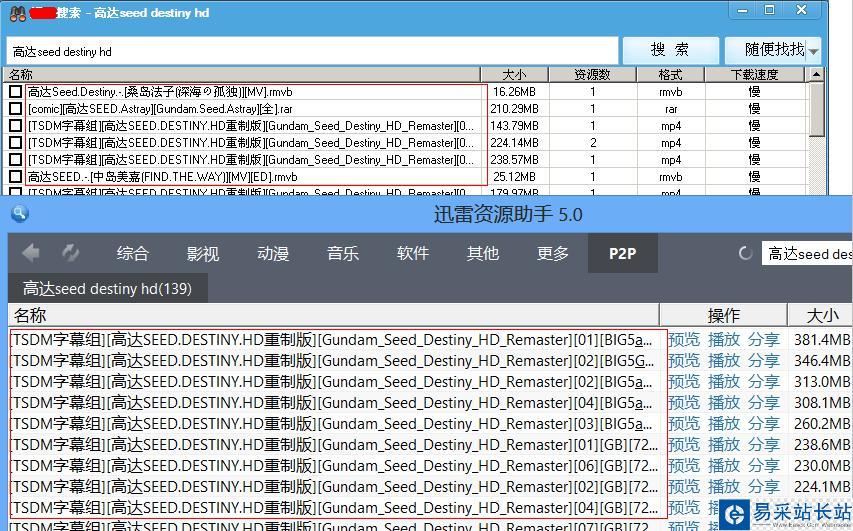The image size is (853, 531).
Task: Click 预览 for the 381.4MB row
Action: (x=684, y=339)
